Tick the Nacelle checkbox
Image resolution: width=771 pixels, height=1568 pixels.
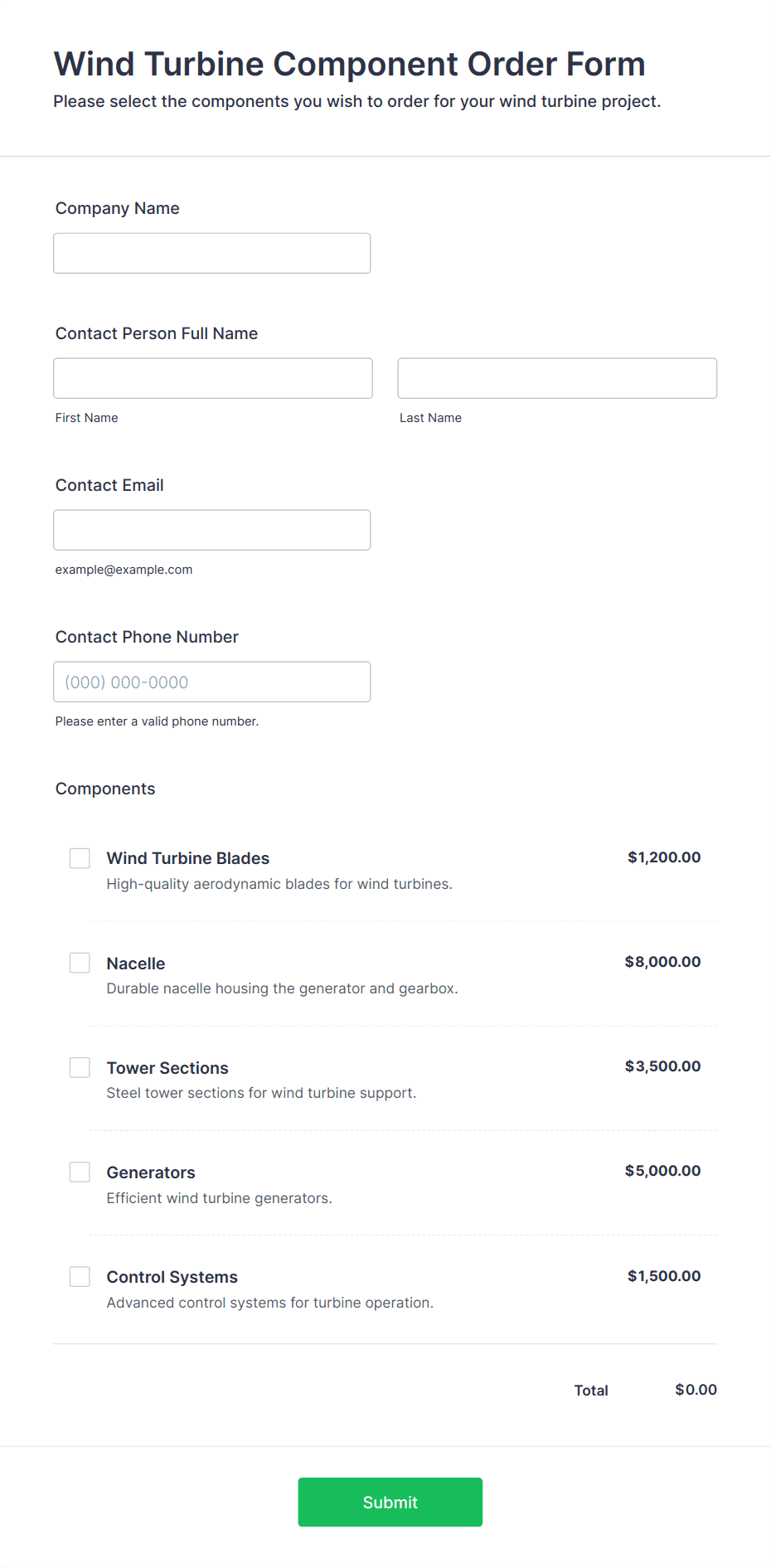(80, 963)
